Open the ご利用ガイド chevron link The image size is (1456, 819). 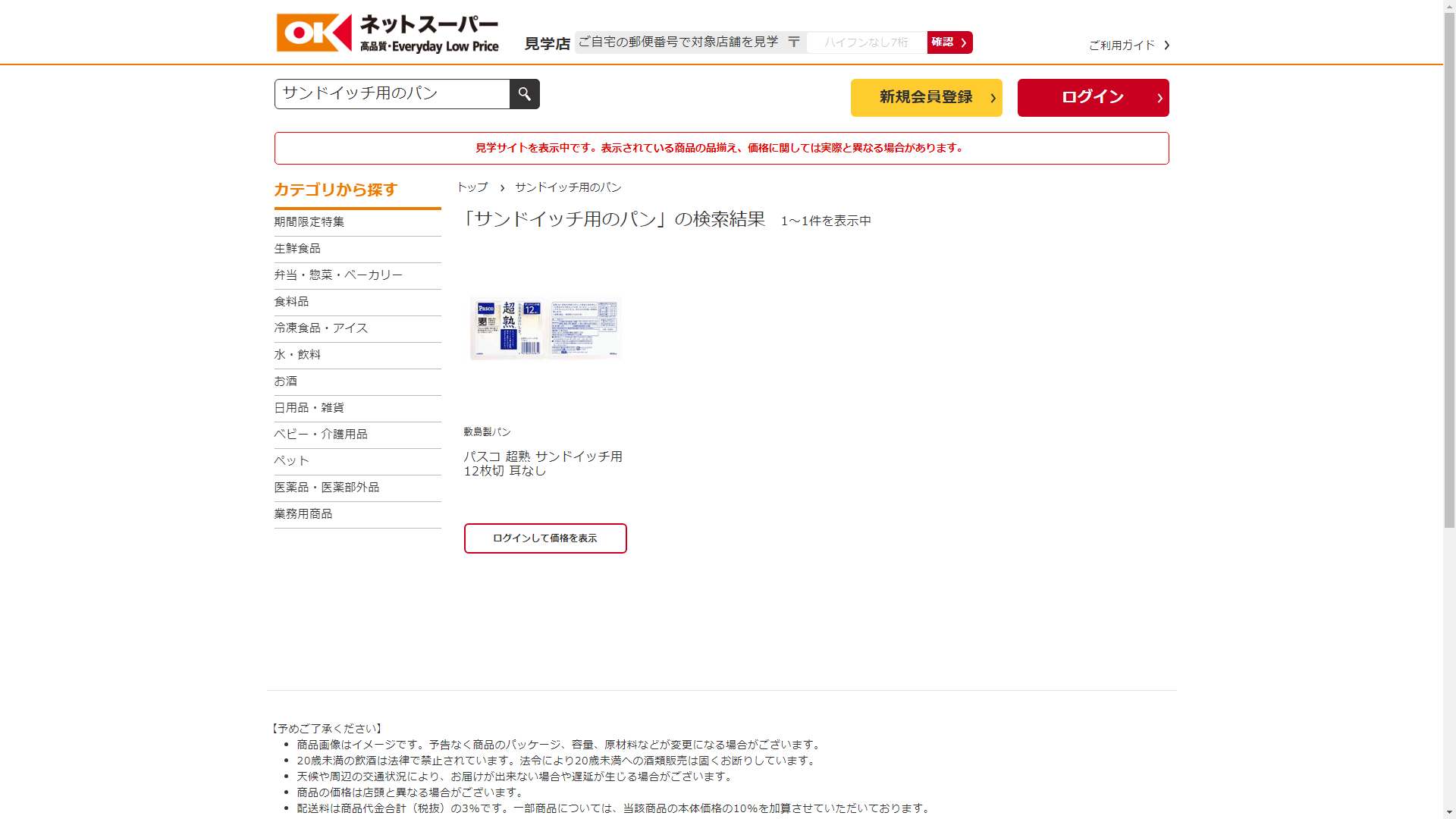1128,45
